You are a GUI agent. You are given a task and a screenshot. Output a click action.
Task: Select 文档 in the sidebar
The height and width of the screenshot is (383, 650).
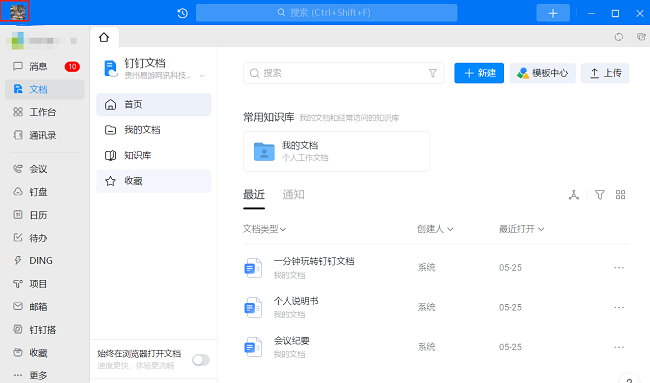point(45,89)
